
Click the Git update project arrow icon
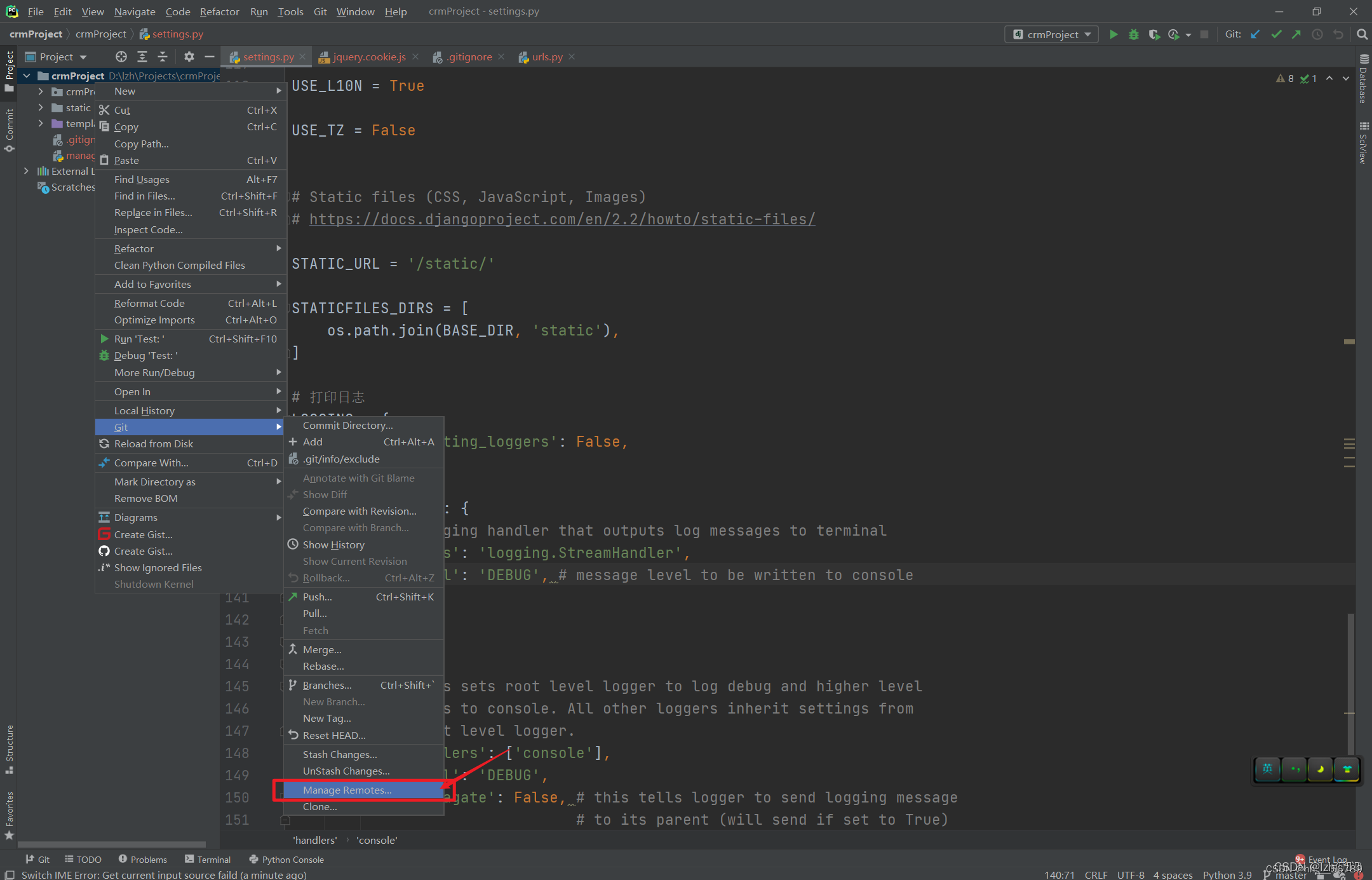point(1255,34)
